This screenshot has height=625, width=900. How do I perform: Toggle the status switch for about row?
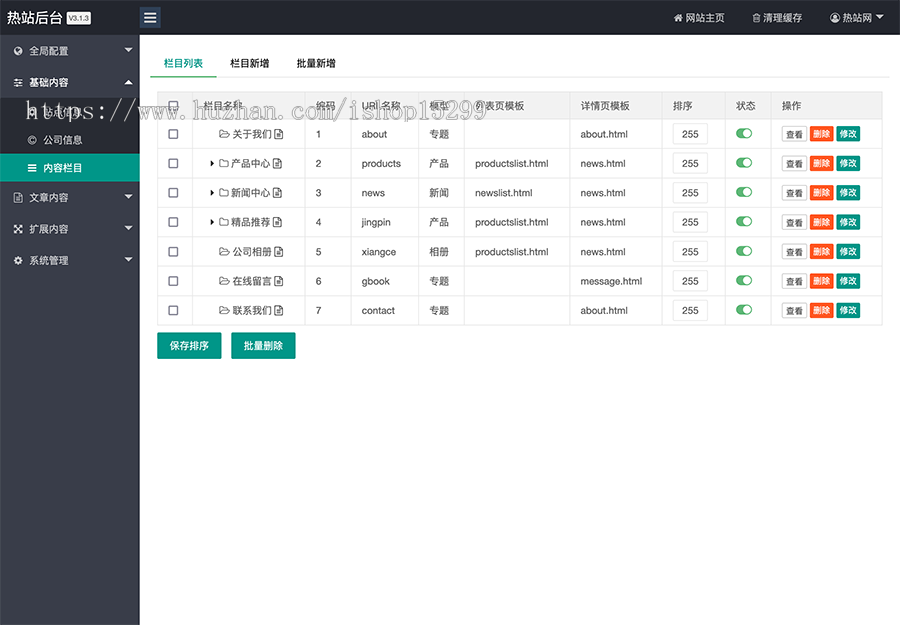click(744, 133)
